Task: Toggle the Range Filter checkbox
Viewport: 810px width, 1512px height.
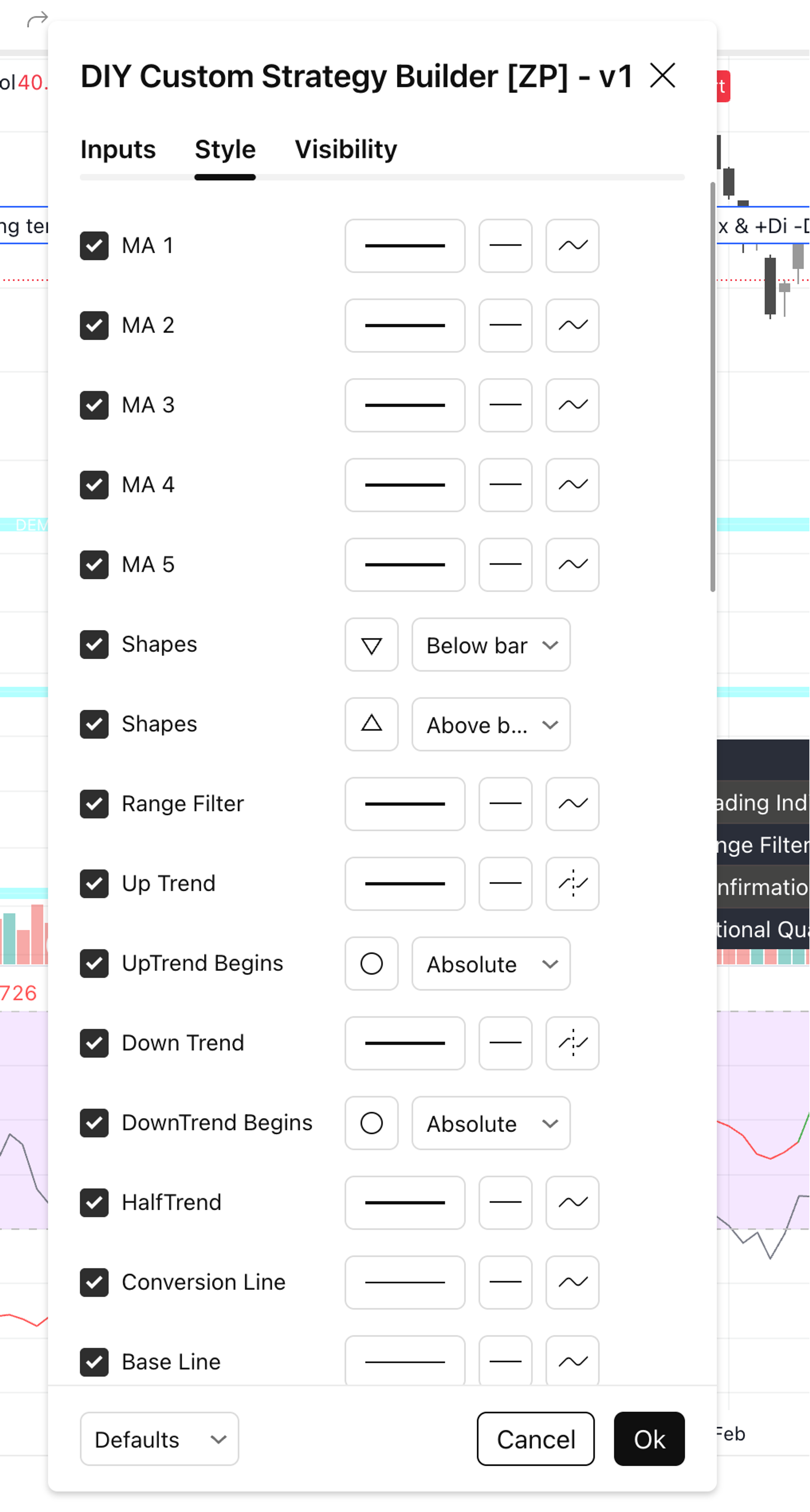Action: [x=94, y=803]
